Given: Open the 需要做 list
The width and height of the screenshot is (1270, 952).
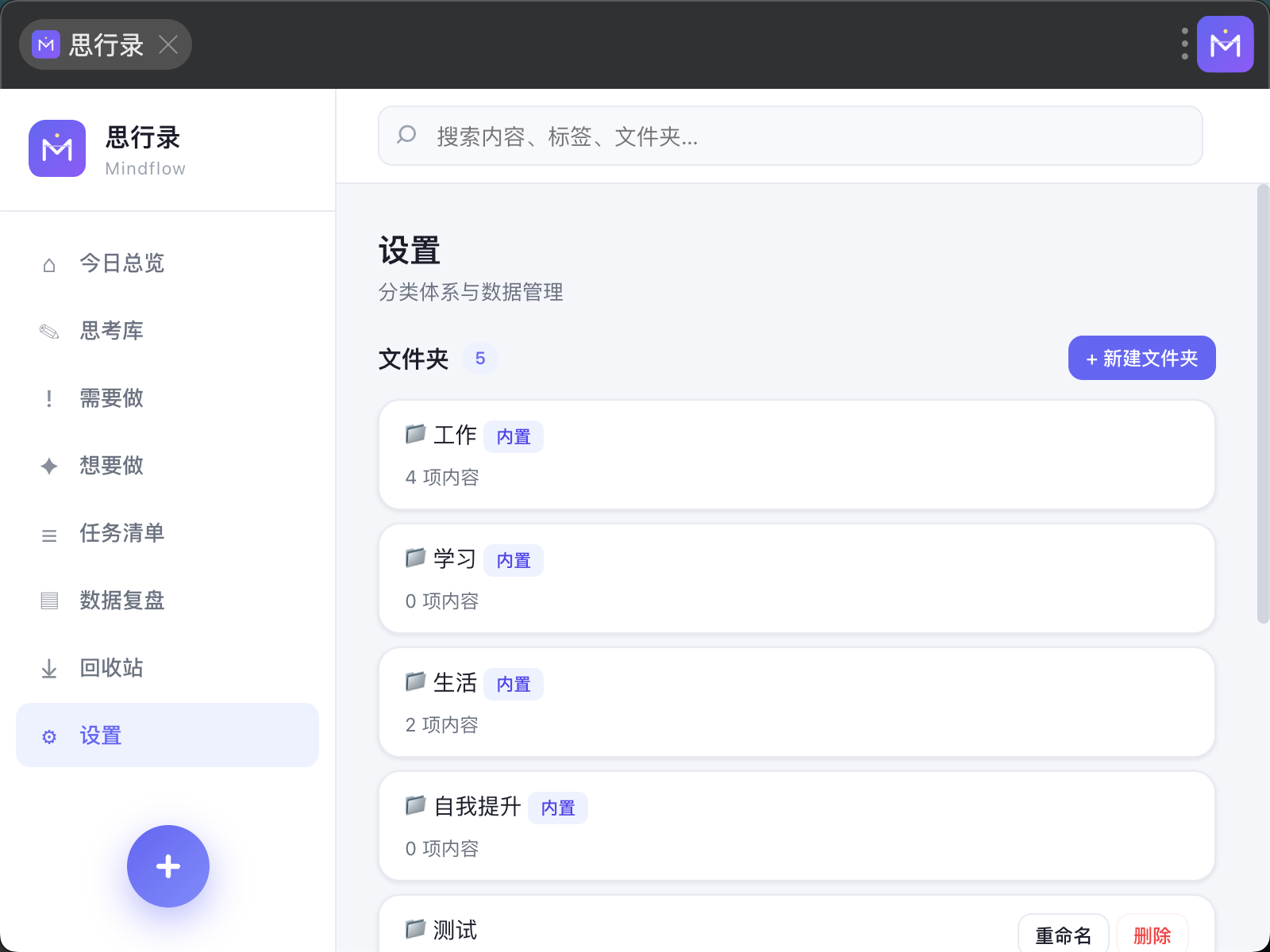Looking at the screenshot, I should coord(167,398).
